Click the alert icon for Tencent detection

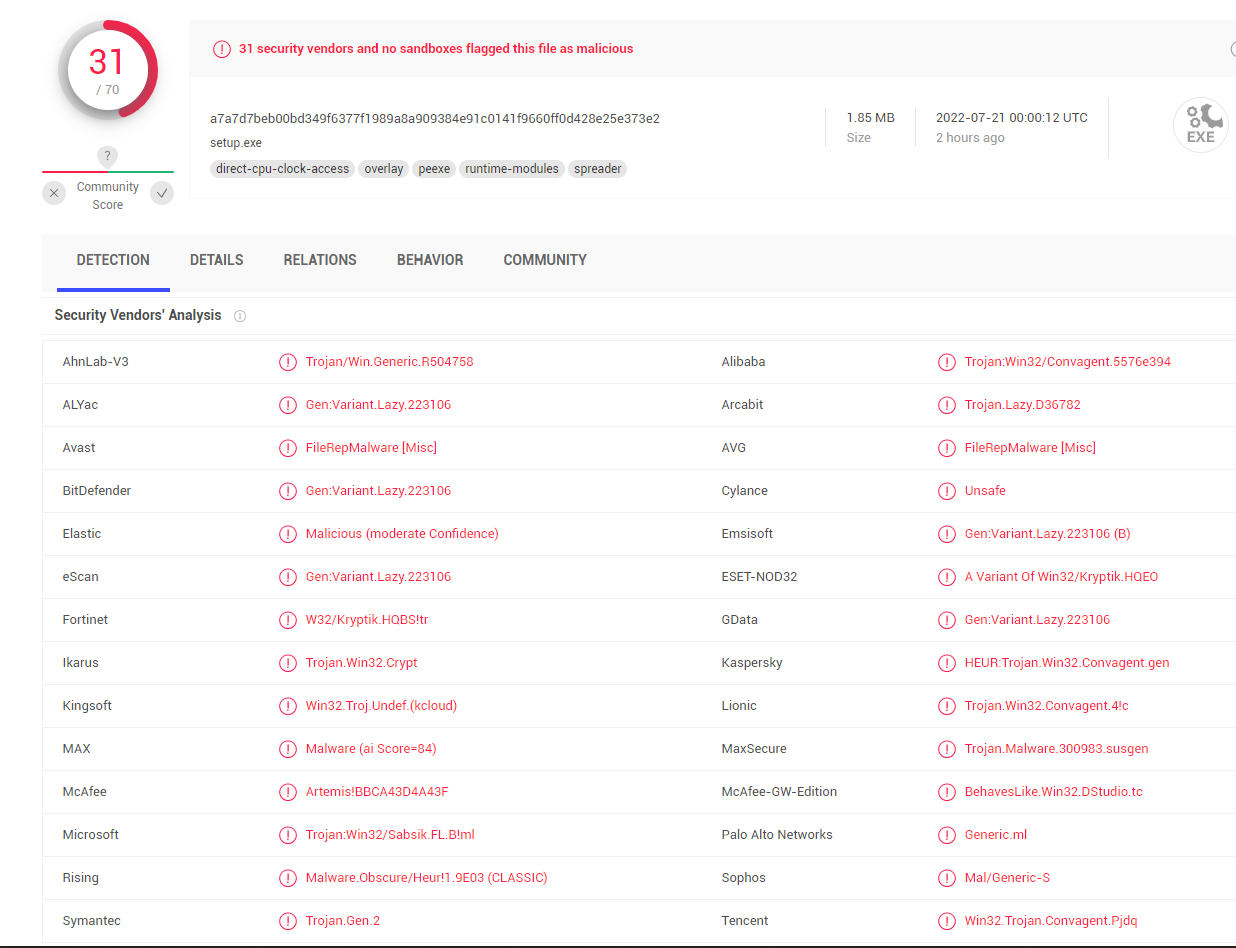point(947,921)
